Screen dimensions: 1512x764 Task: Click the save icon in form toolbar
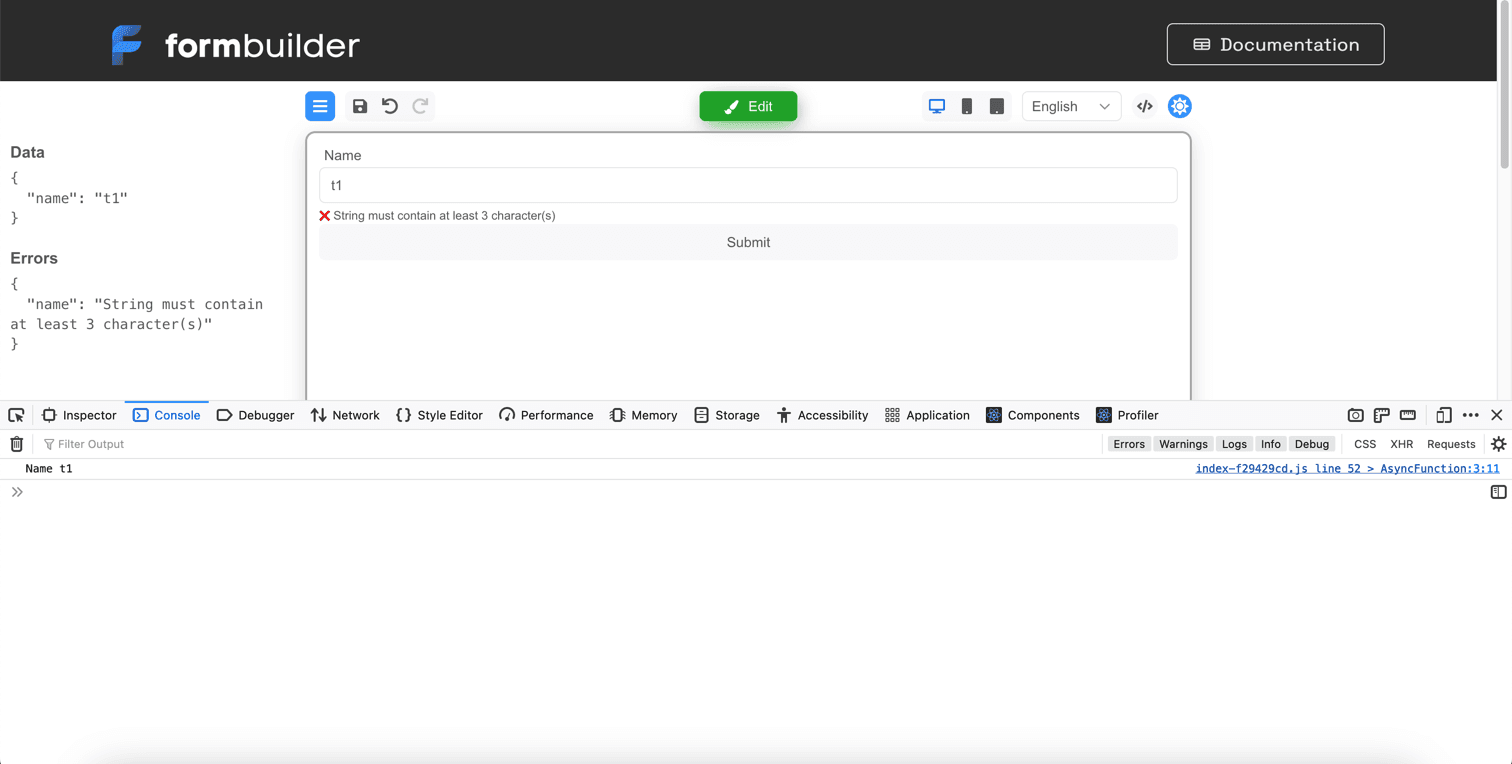tap(360, 106)
